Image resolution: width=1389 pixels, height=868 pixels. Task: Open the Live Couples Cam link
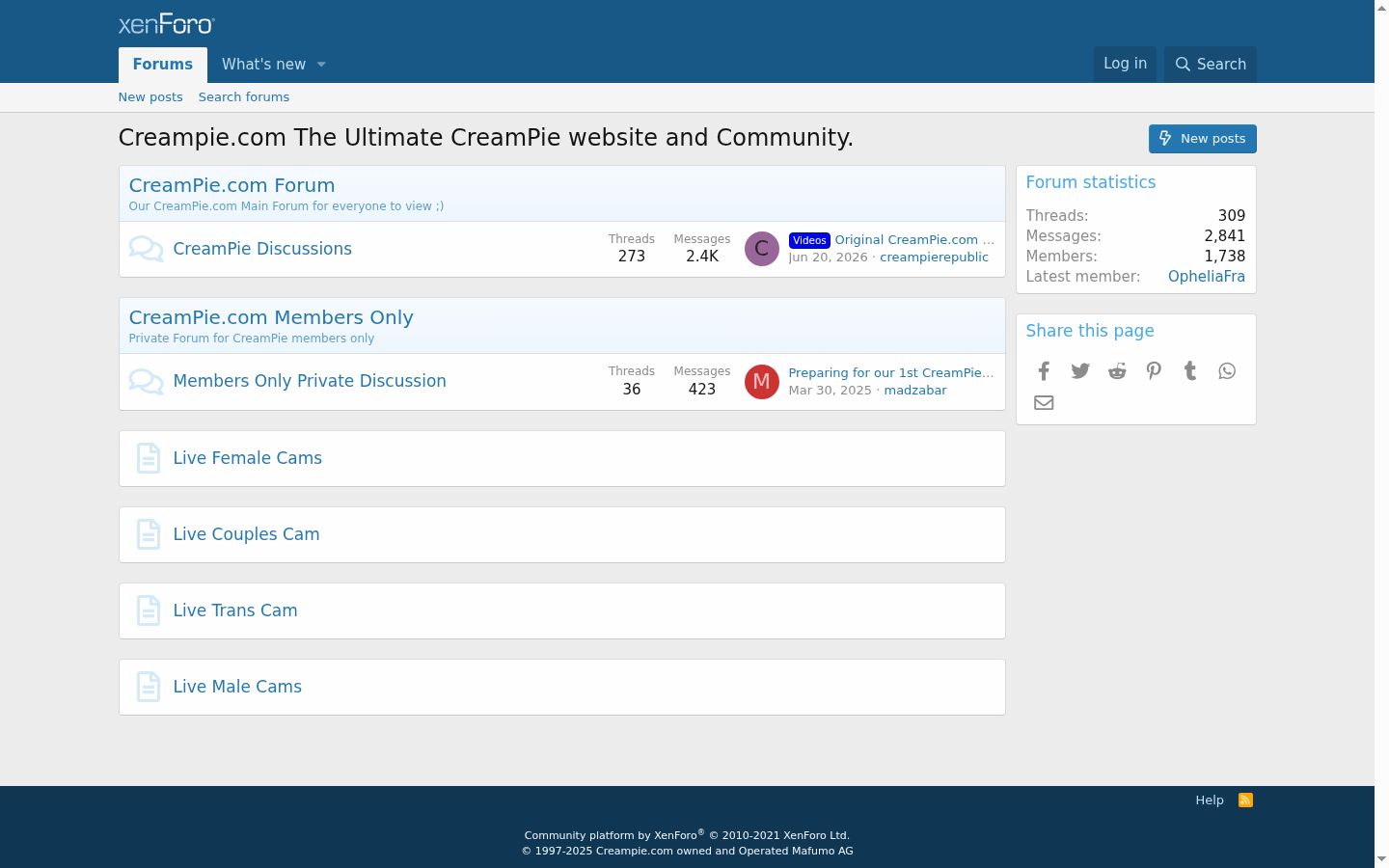(246, 534)
